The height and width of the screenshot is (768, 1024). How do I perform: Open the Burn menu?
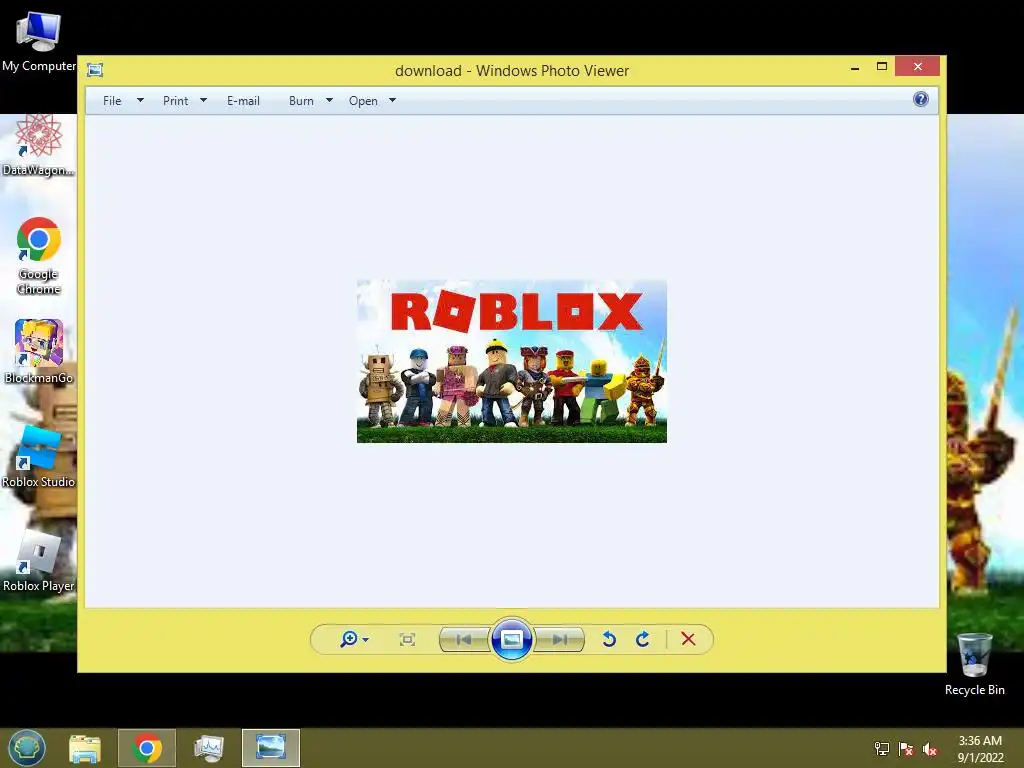tap(301, 101)
